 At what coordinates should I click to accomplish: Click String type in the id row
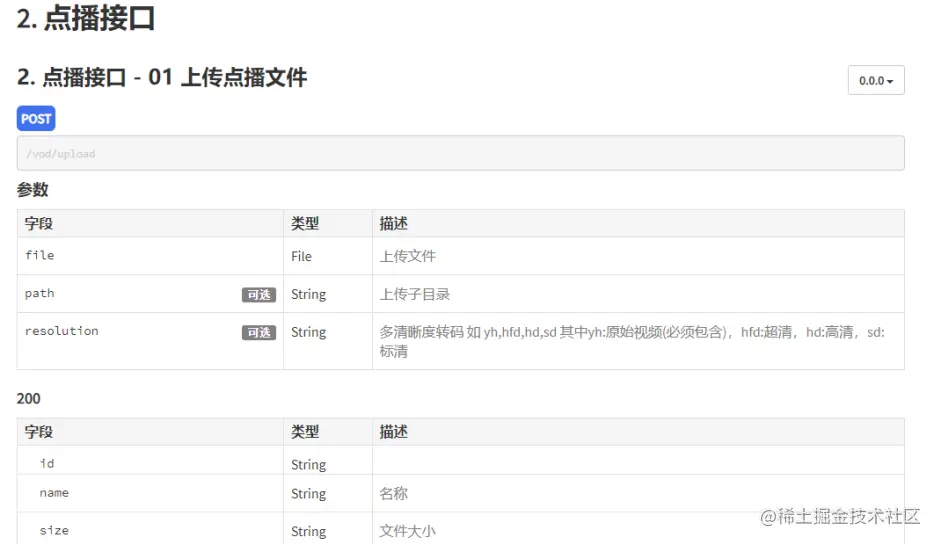pos(309,464)
